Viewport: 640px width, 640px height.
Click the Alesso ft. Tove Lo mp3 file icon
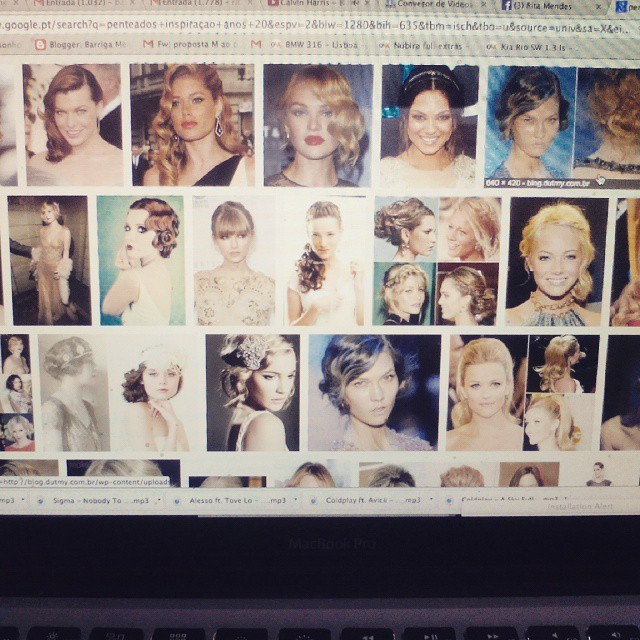tap(175, 498)
